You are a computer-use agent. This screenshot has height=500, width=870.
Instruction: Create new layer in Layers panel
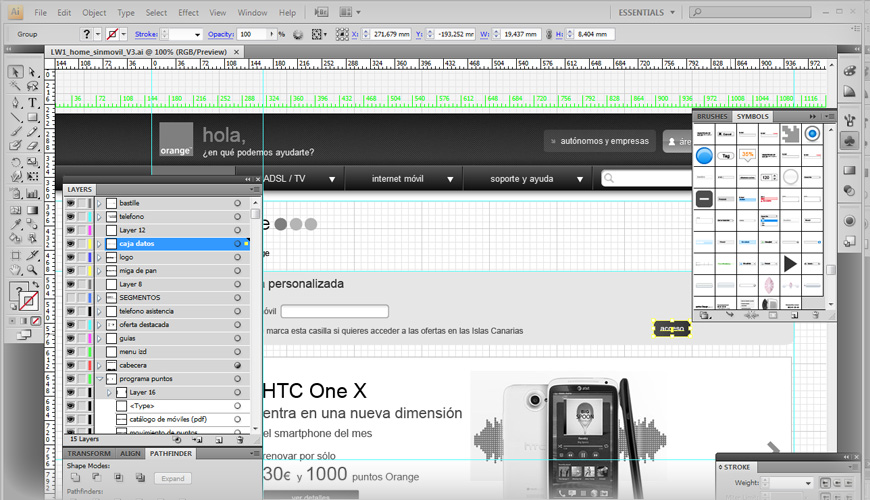(x=219, y=440)
